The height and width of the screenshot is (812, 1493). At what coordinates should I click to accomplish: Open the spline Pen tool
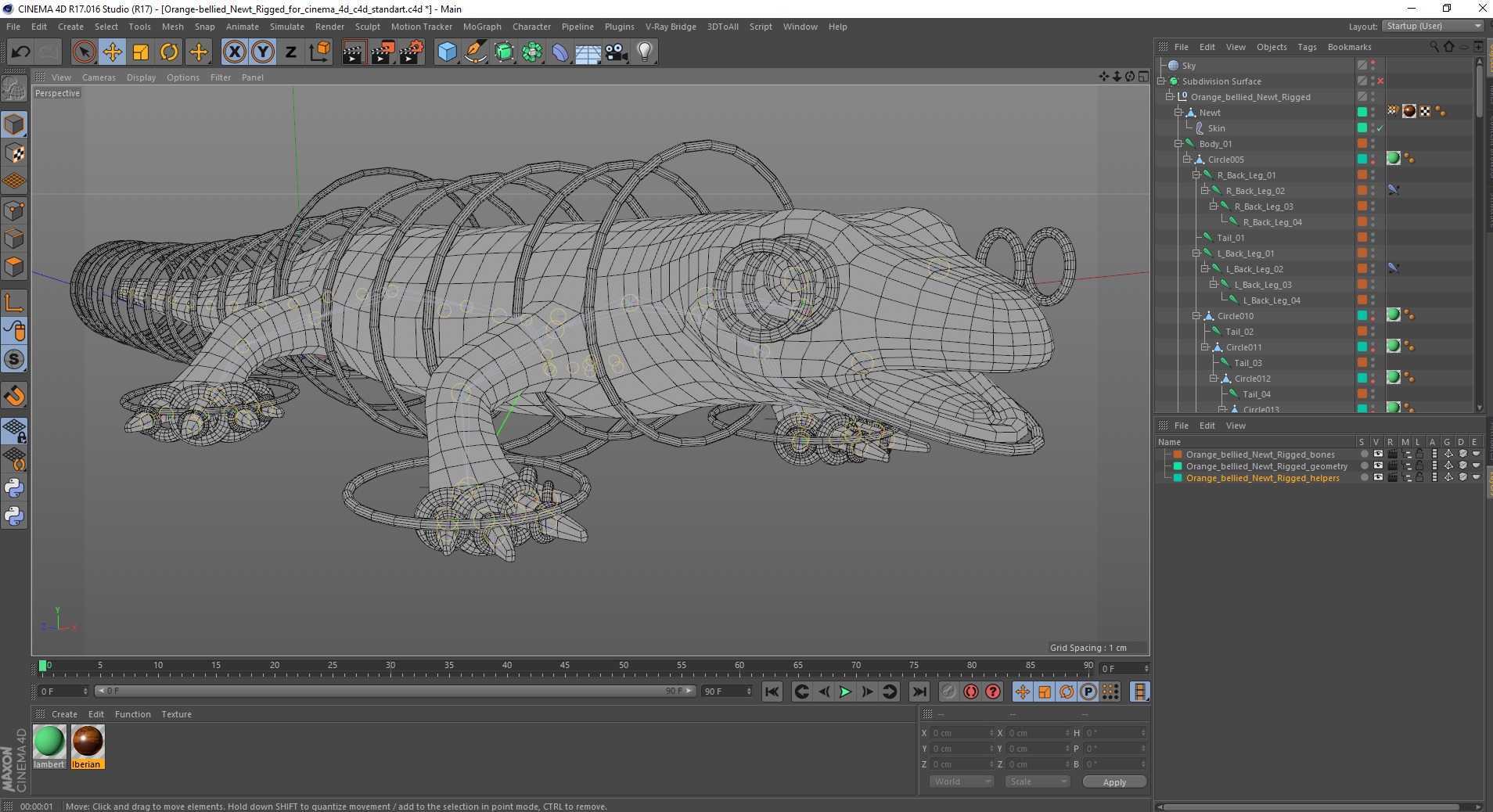[x=476, y=52]
